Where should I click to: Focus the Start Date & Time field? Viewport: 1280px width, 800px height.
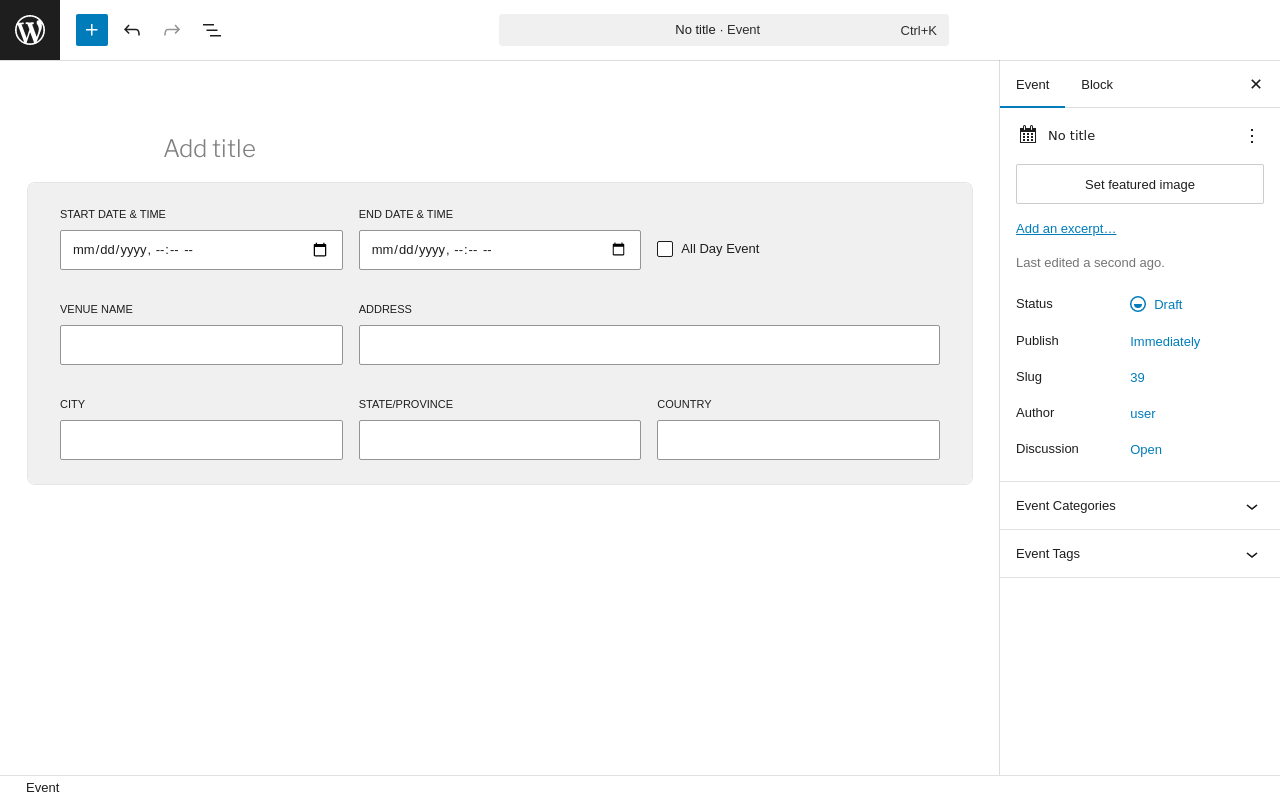pyautogui.click(x=201, y=250)
